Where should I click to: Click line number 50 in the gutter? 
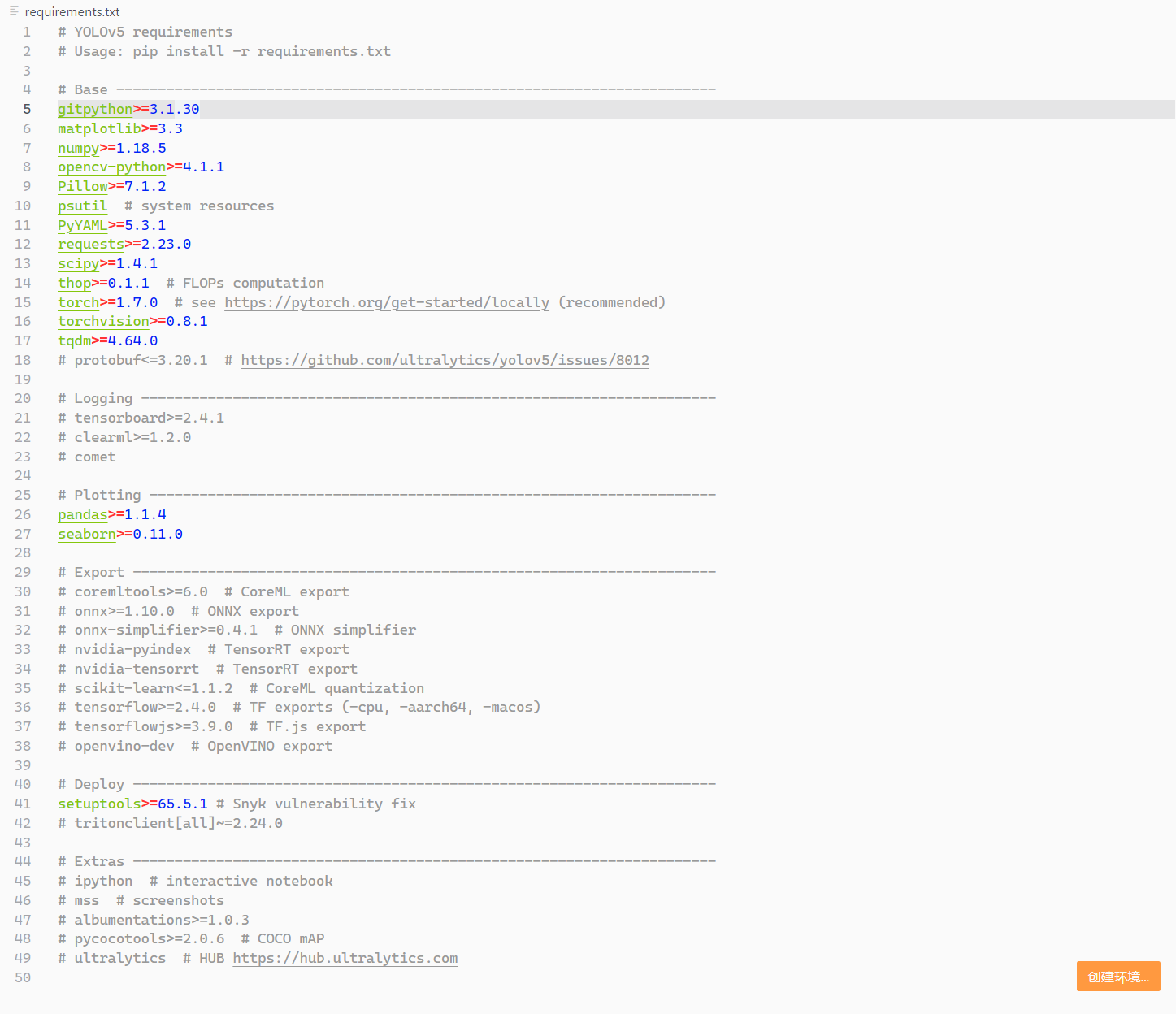(x=23, y=977)
